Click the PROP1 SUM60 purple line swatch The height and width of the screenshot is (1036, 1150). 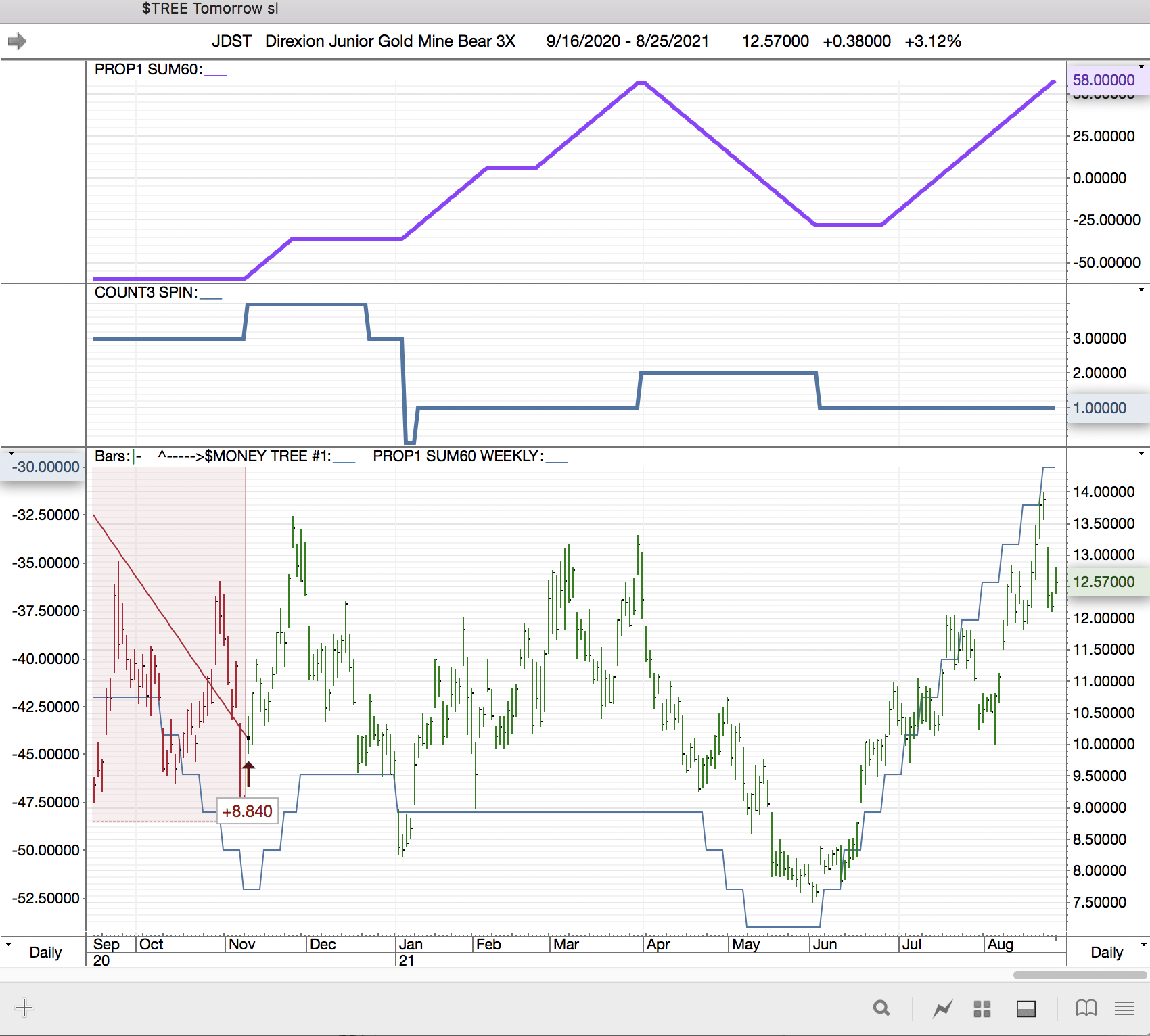coord(215,74)
